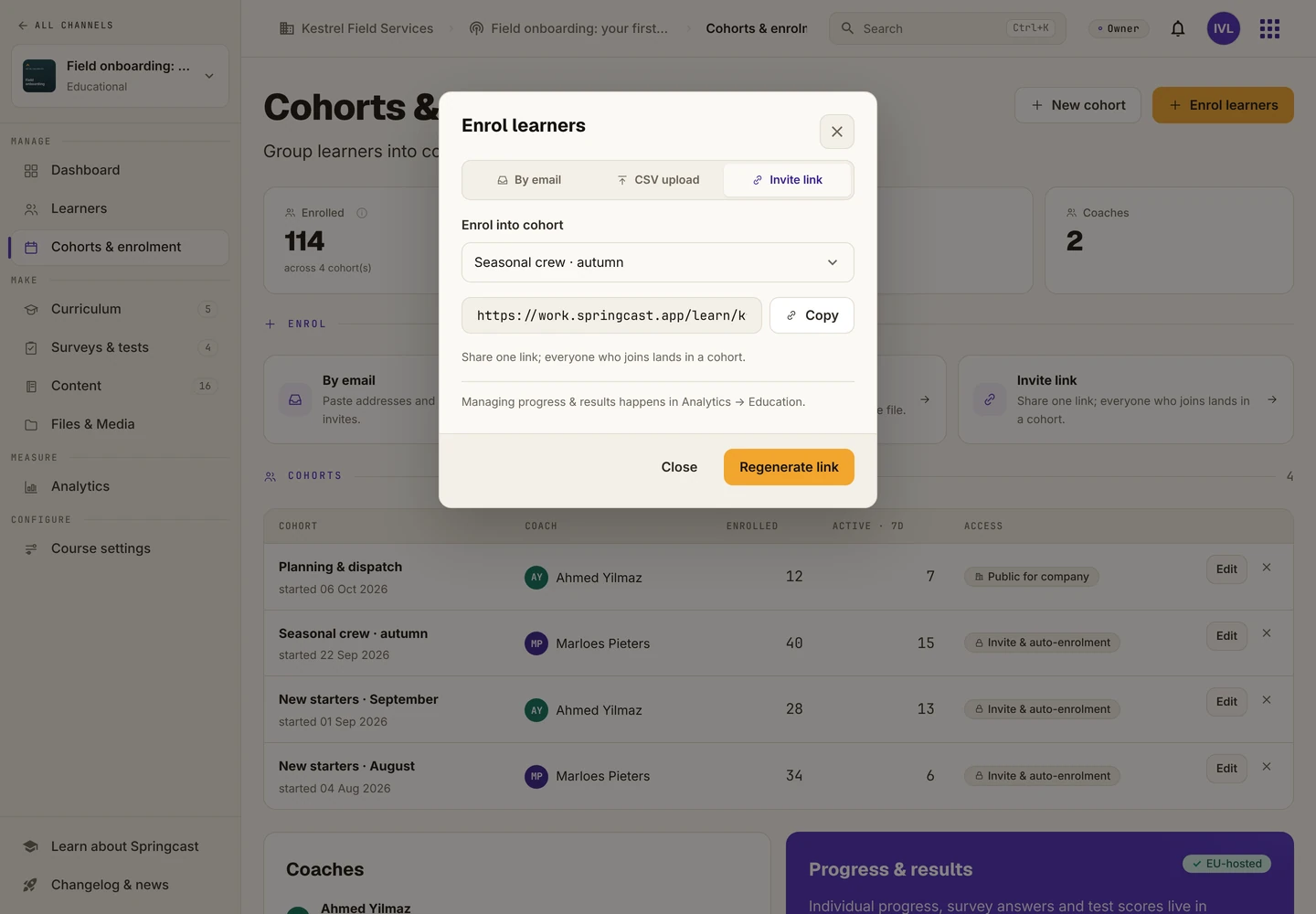1316x914 pixels.
Task: Edit the Seasonal crew · autumn cohort
Action: tap(1226, 636)
